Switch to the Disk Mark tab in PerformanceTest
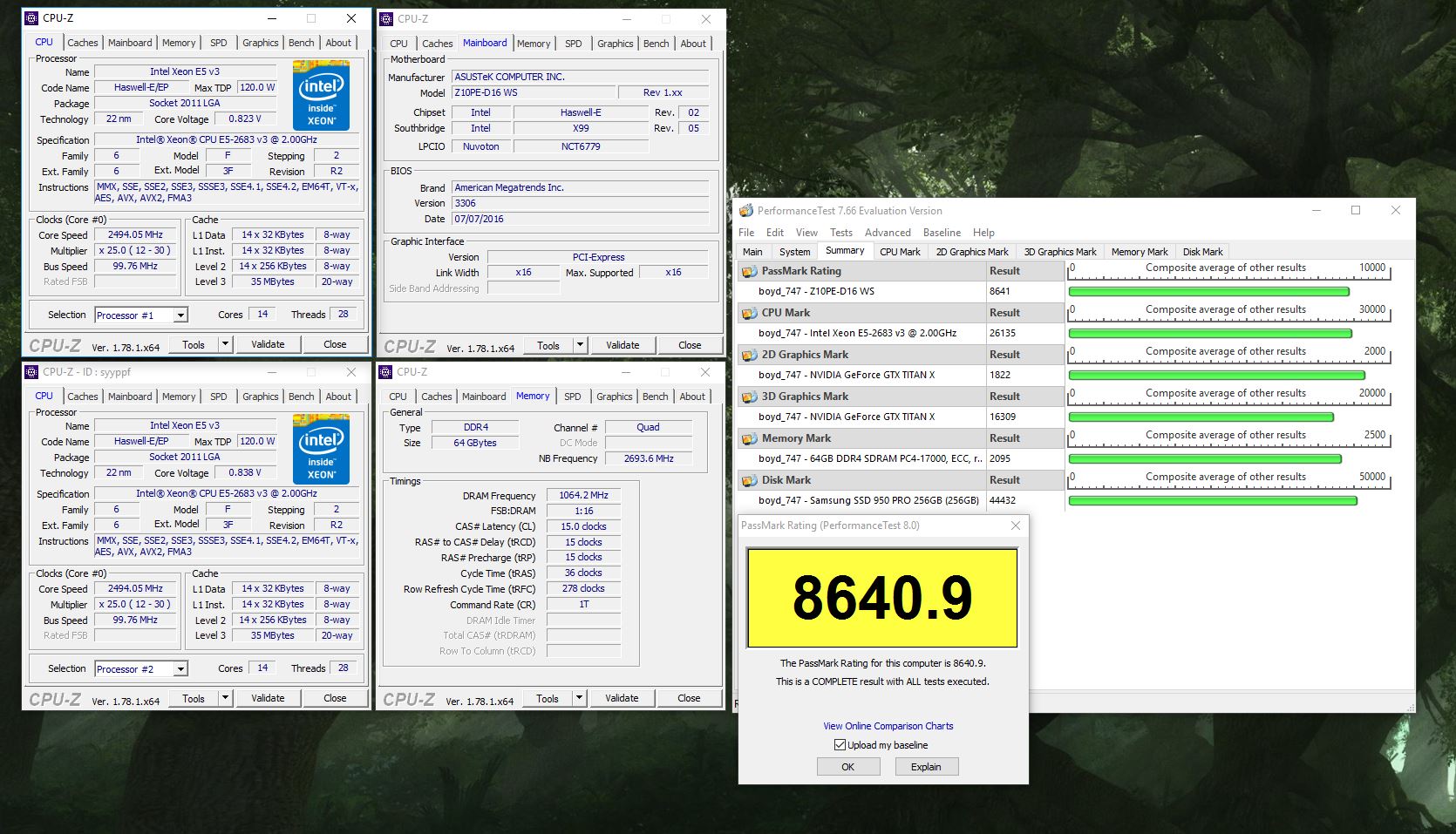1456x834 pixels. pyautogui.click(x=1202, y=252)
